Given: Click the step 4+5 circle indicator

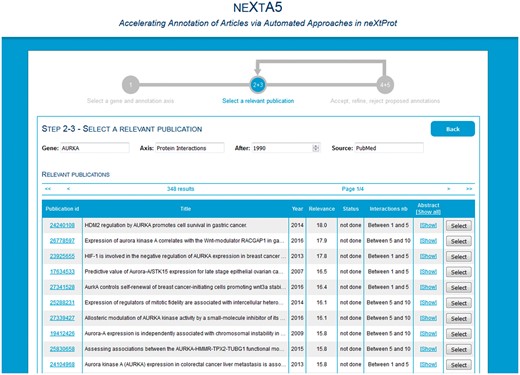Looking at the screenshot, I should click(385, 85).
